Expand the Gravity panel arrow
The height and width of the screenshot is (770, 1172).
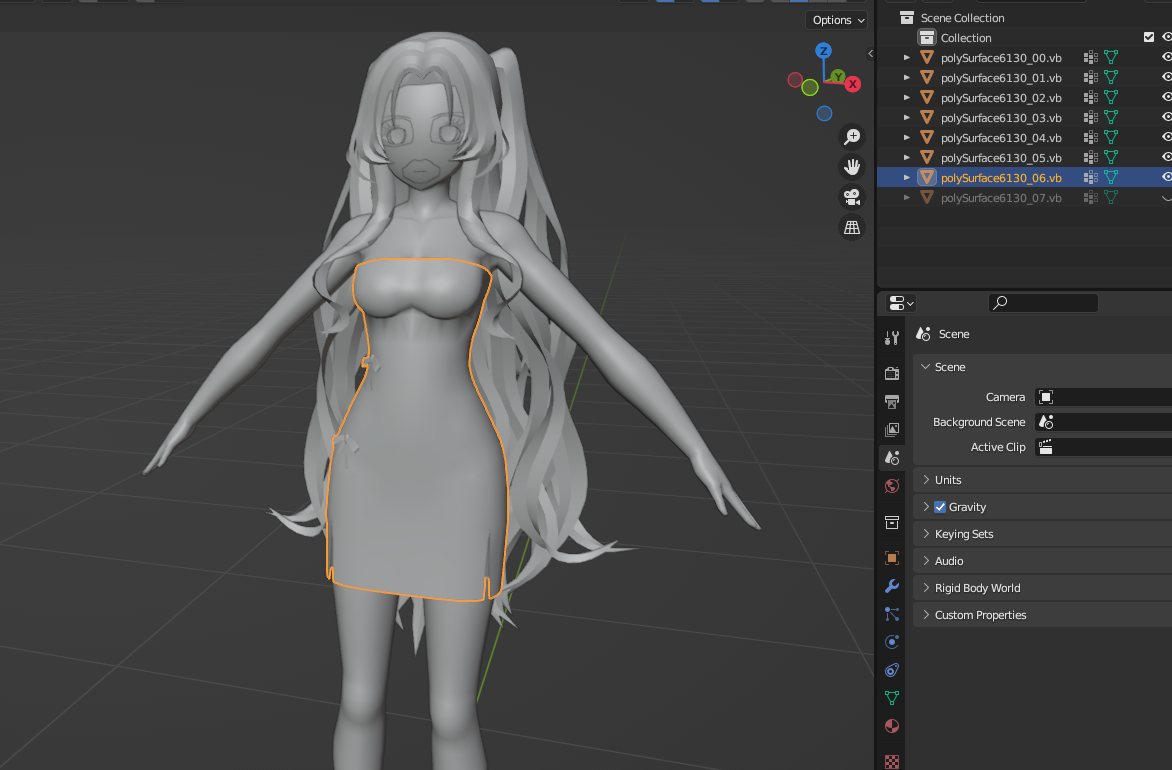(926, 507)
